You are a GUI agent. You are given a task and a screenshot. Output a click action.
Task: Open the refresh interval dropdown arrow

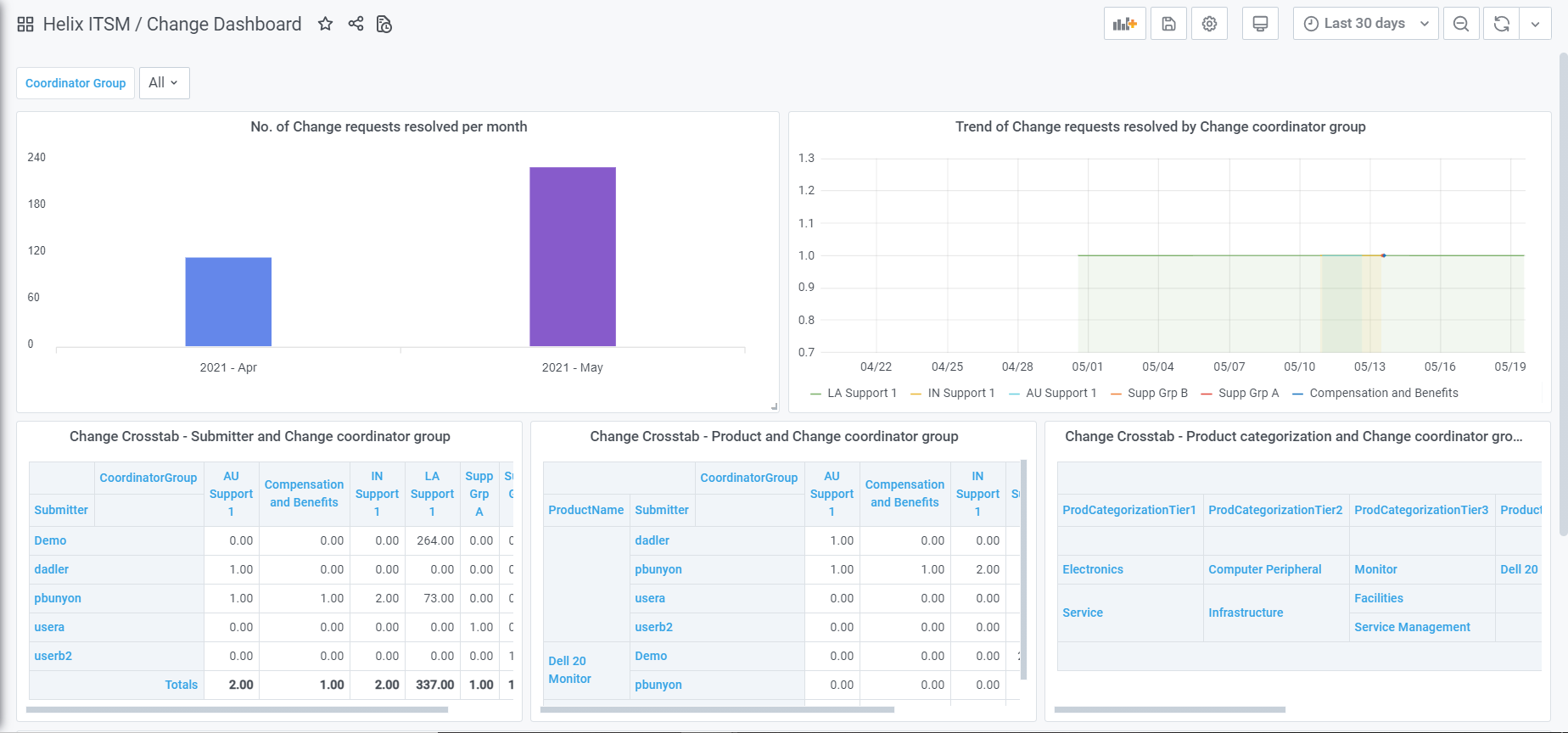1535,24
